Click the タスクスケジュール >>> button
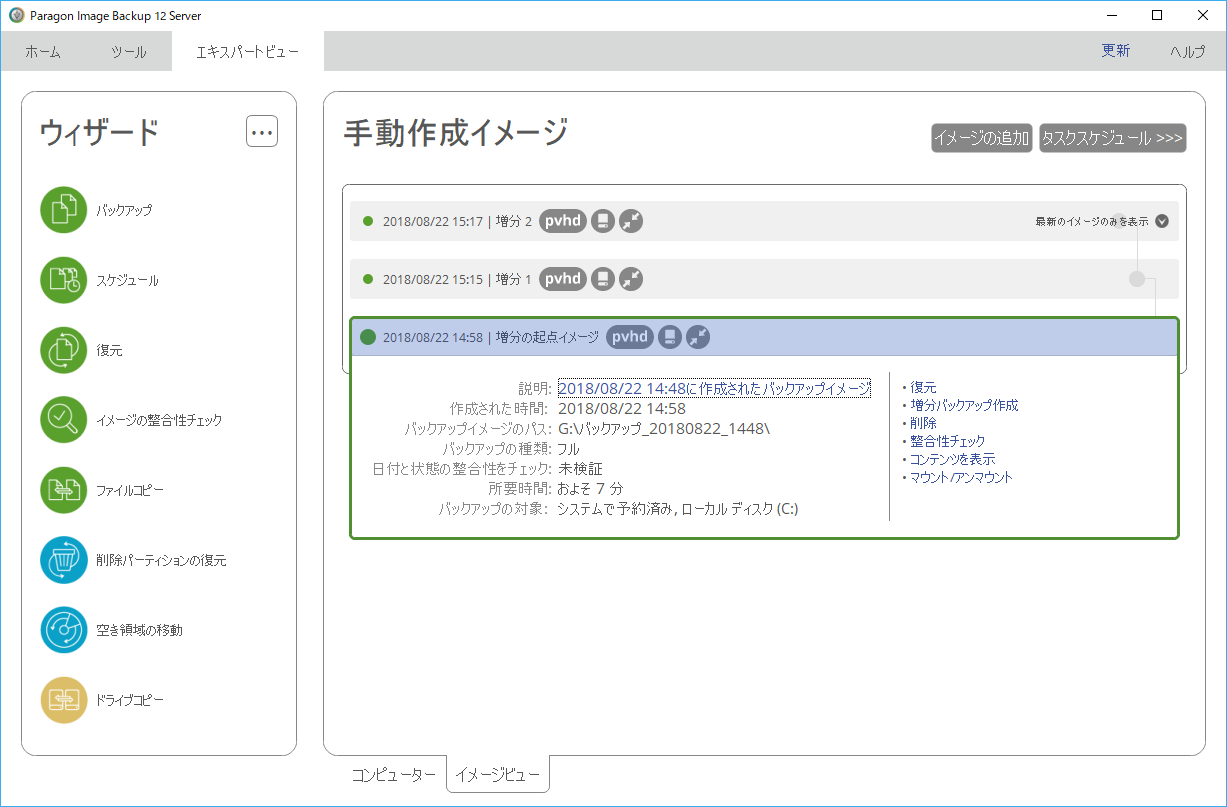The width and height of the screenshot is (1227, 807). click(1112, 139)
